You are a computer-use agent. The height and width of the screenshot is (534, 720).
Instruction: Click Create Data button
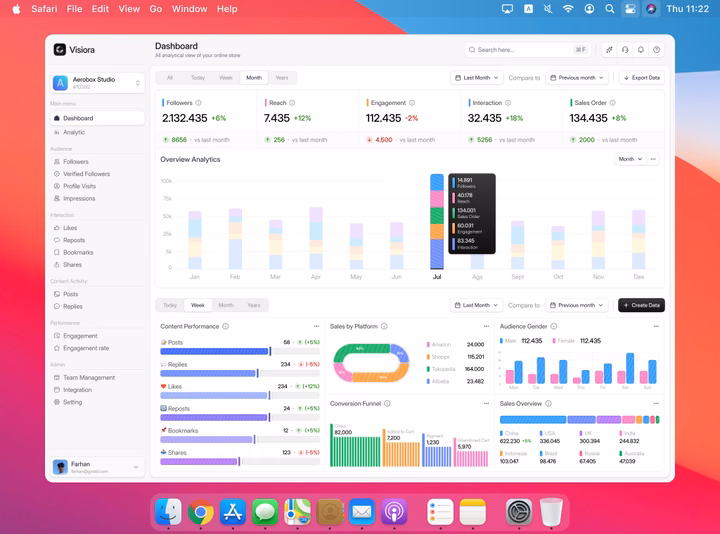click(x=641, y=305)
